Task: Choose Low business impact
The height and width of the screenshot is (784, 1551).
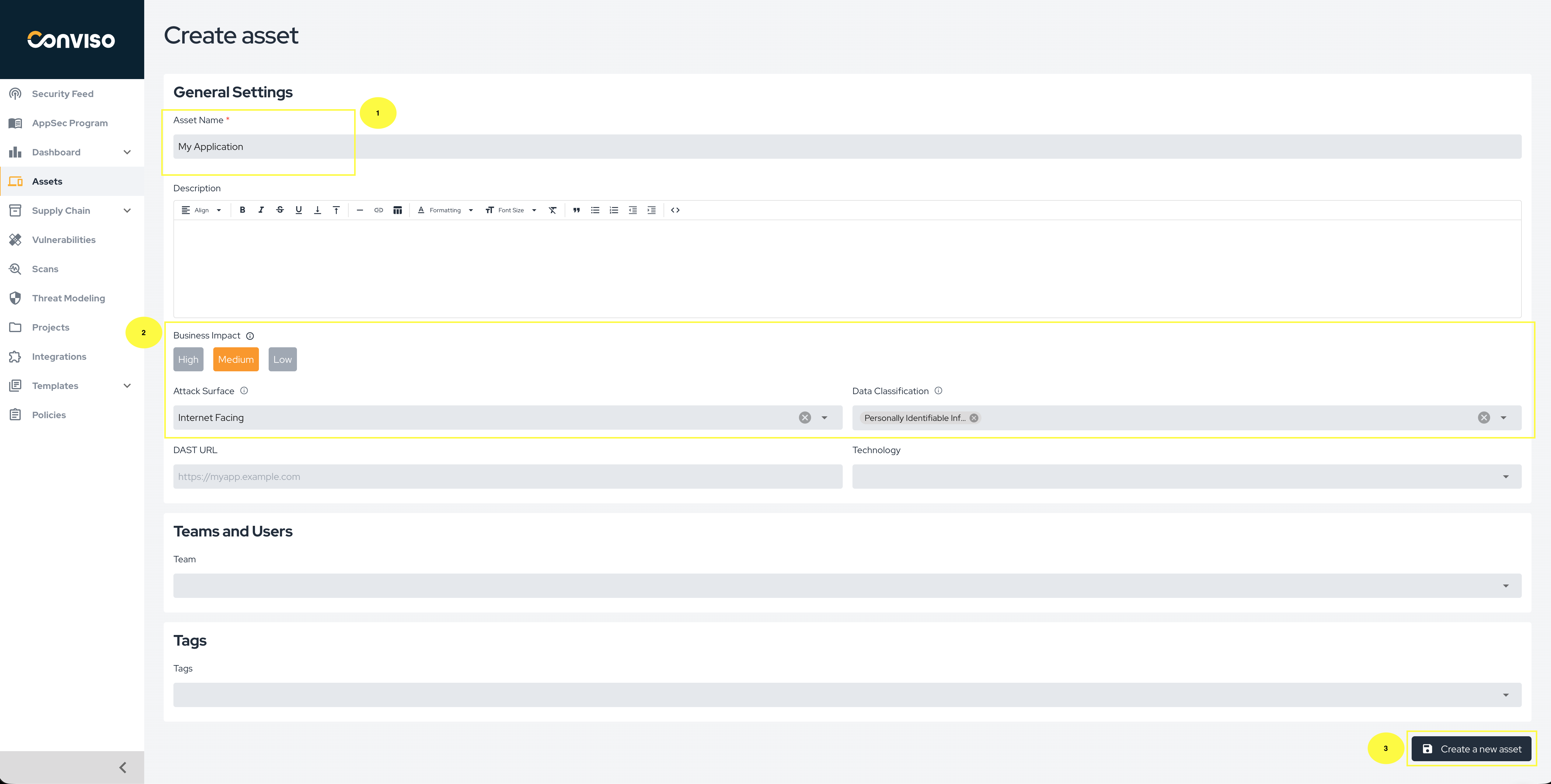Action: [x=282, y=359]
